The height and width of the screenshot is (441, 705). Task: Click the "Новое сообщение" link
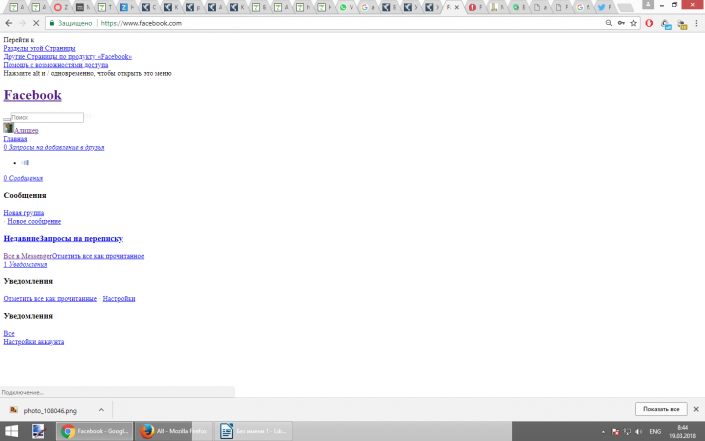(34, 221)
